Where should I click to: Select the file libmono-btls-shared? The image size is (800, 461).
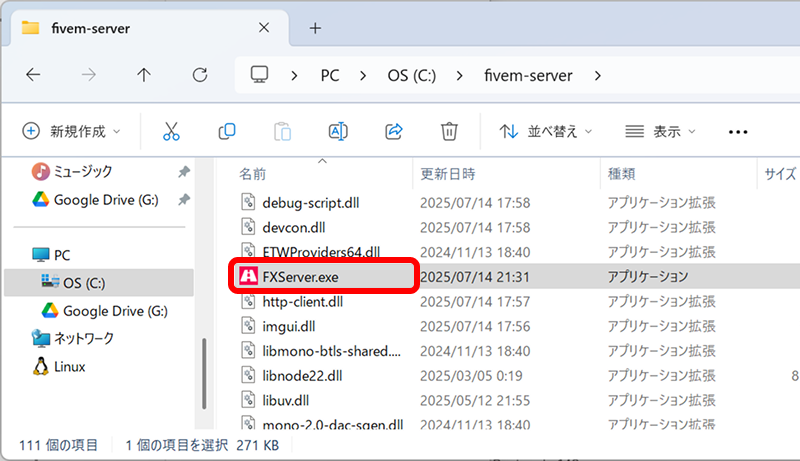tap(332, 351)
